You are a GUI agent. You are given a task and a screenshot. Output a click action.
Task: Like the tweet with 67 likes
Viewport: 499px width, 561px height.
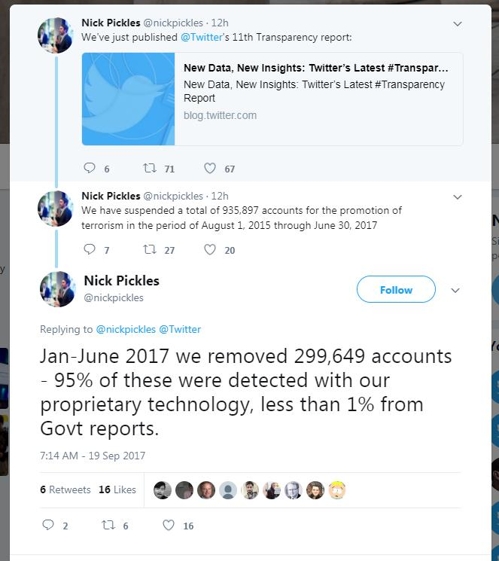click(x=210, y=168)
